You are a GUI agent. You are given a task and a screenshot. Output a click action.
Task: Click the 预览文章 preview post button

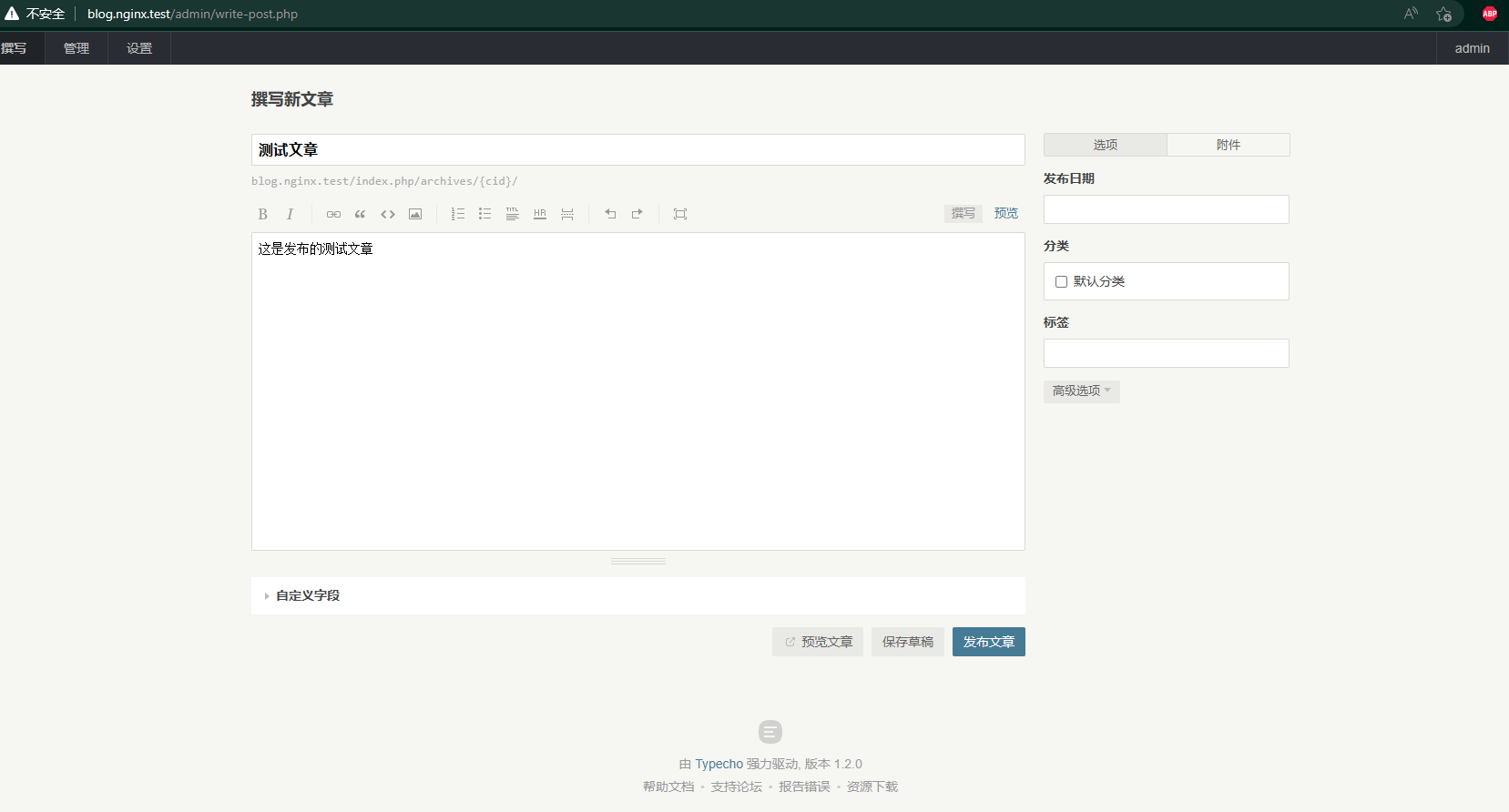click(x=818, y=642)
